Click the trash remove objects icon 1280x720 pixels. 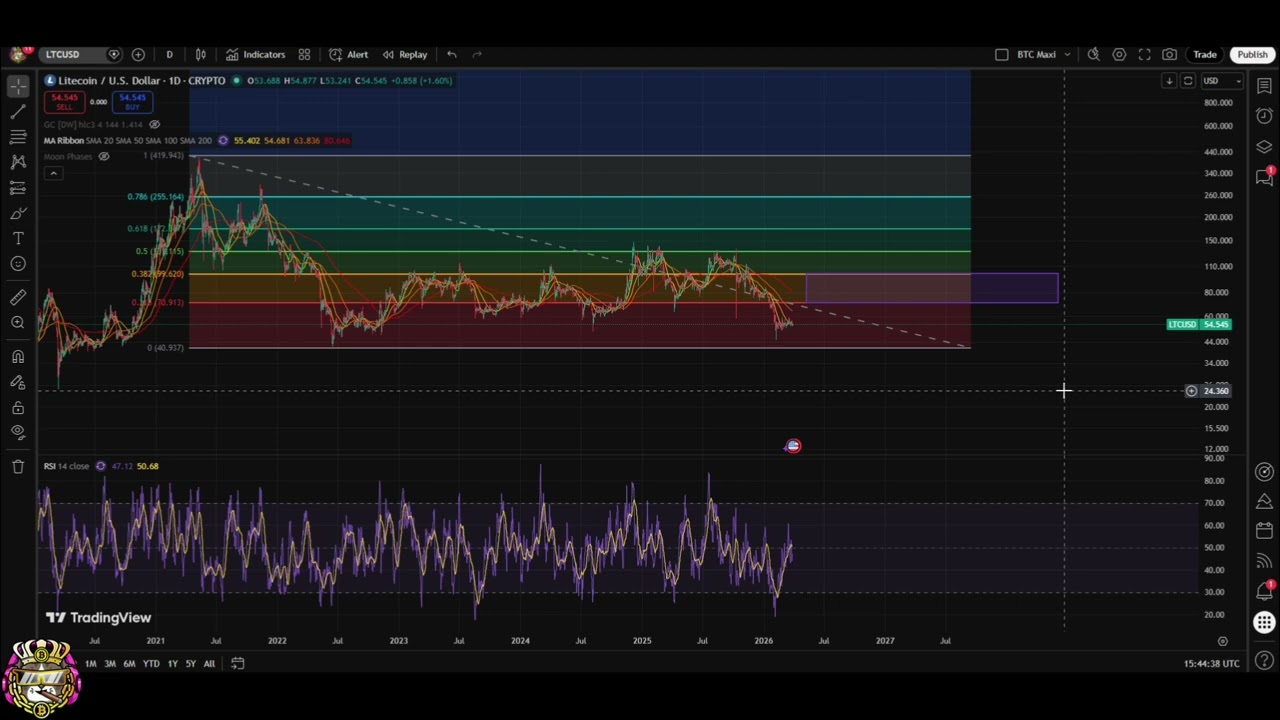tap(18, 466)
